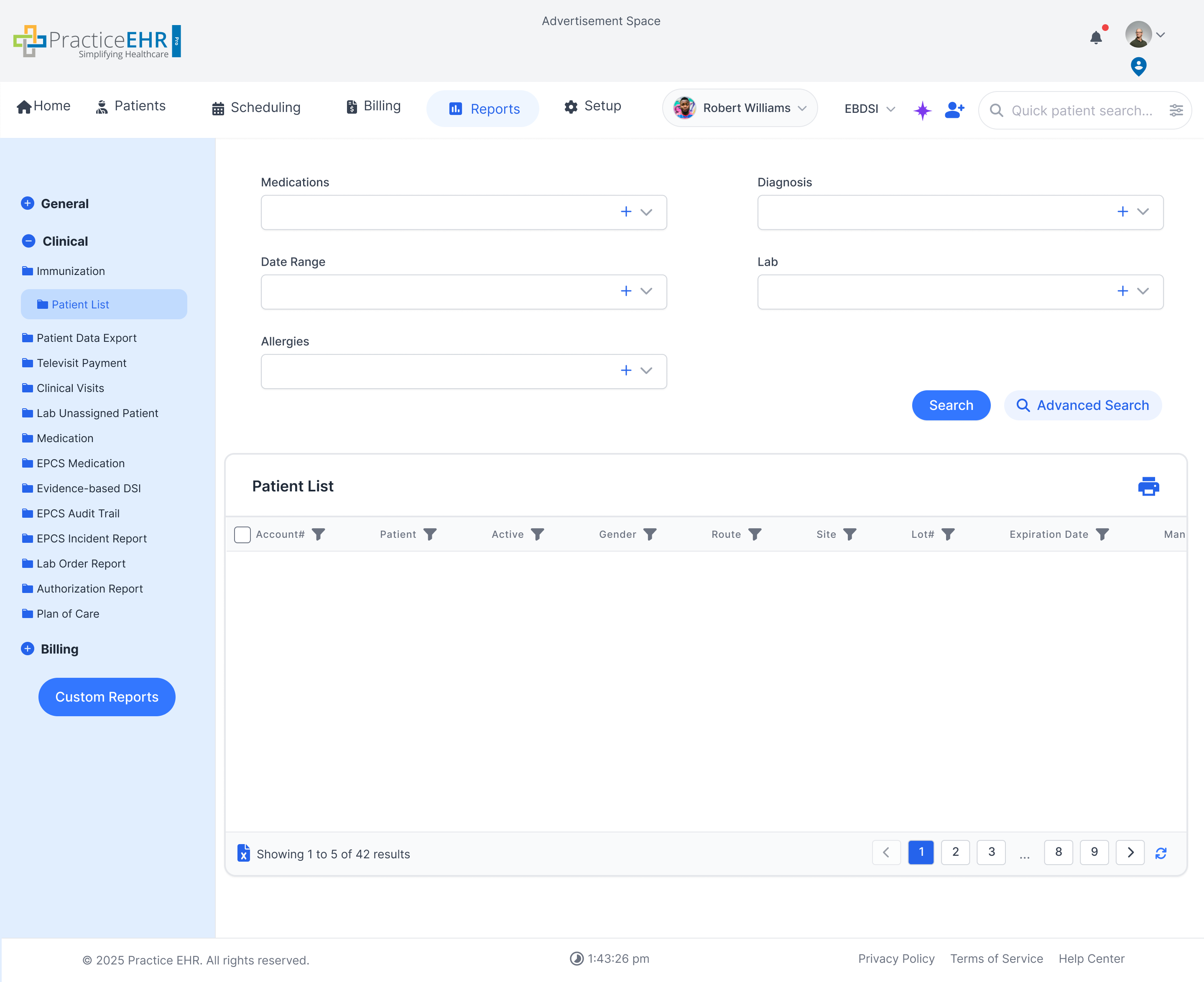Toggle the select-all checkbox in table header
This screenshot has width=1204, height=982.
pyautogui.click(x=242, y=534)
